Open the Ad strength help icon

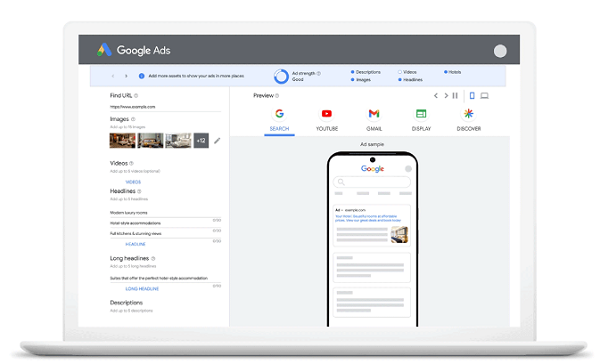[x=319, y=73]
